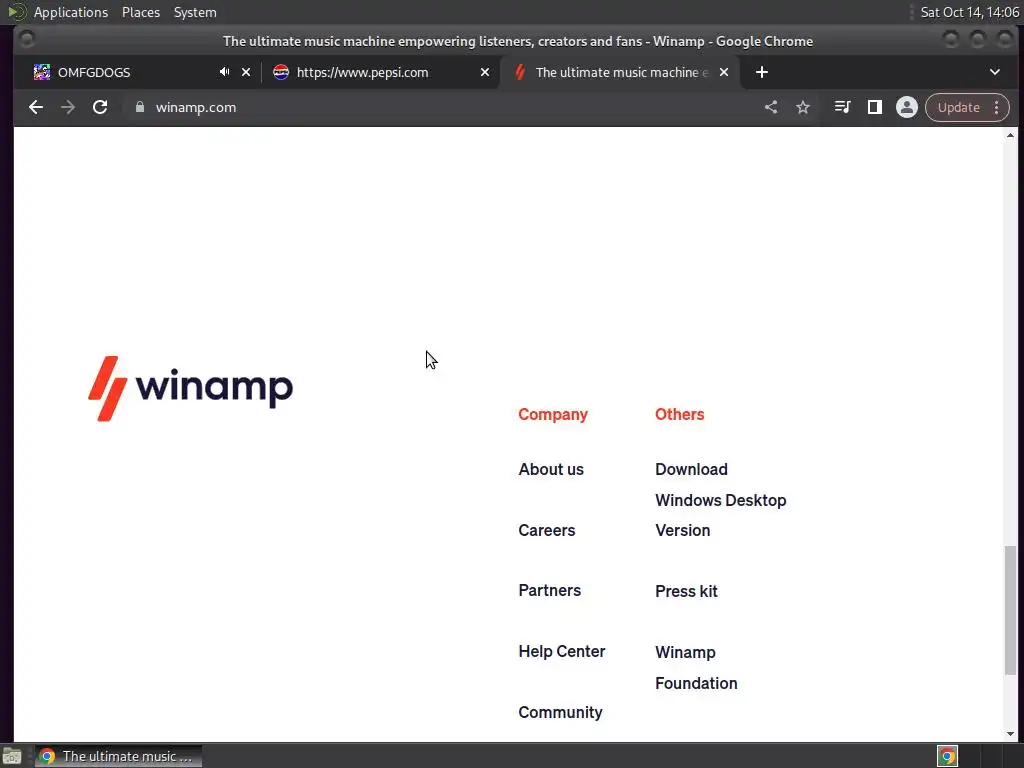The height and width of the screenshot is (768, 1024).
Task: Click the Winamp logo in footer
Action: pos(191,388)
